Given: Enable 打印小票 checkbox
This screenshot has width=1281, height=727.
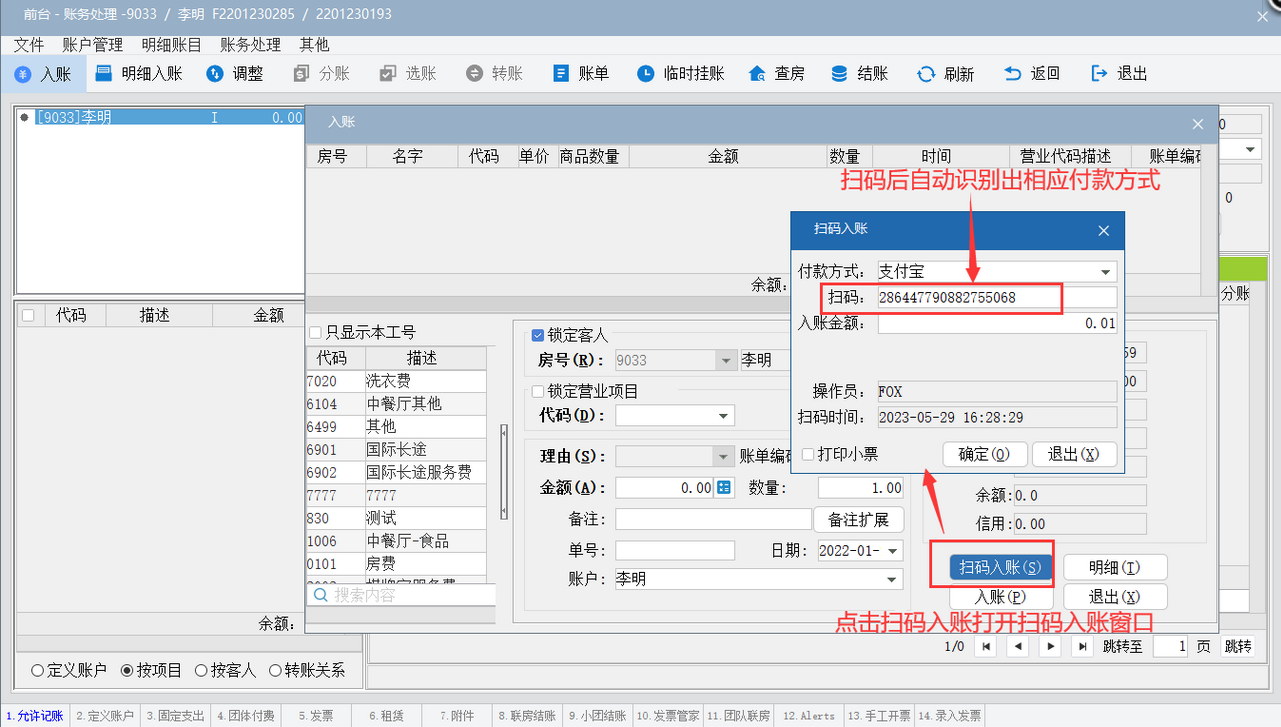Looking at the screenshot, I should pyautogui.click(x=808, y=454).
